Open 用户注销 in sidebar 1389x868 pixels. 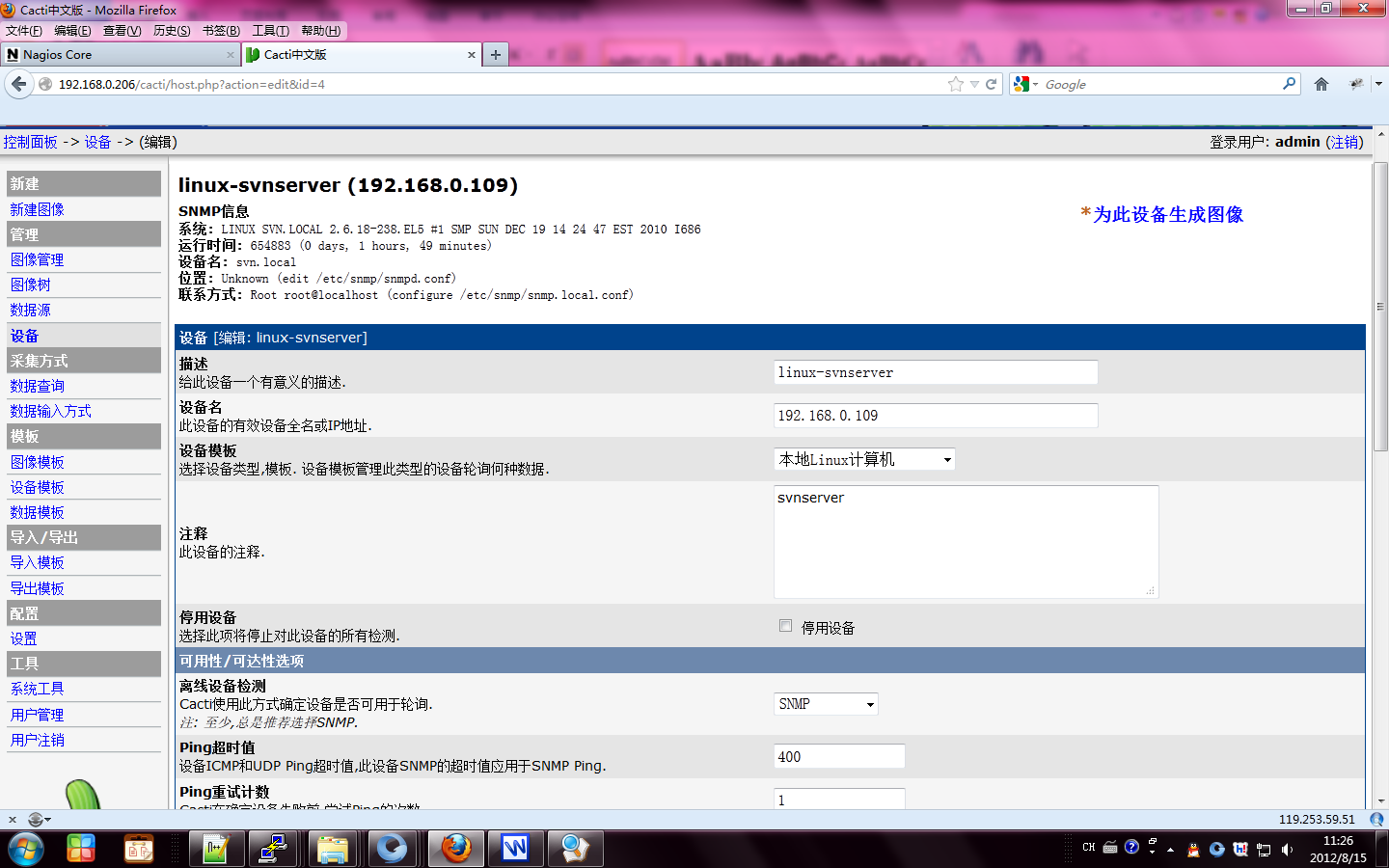tap(37, 740)
